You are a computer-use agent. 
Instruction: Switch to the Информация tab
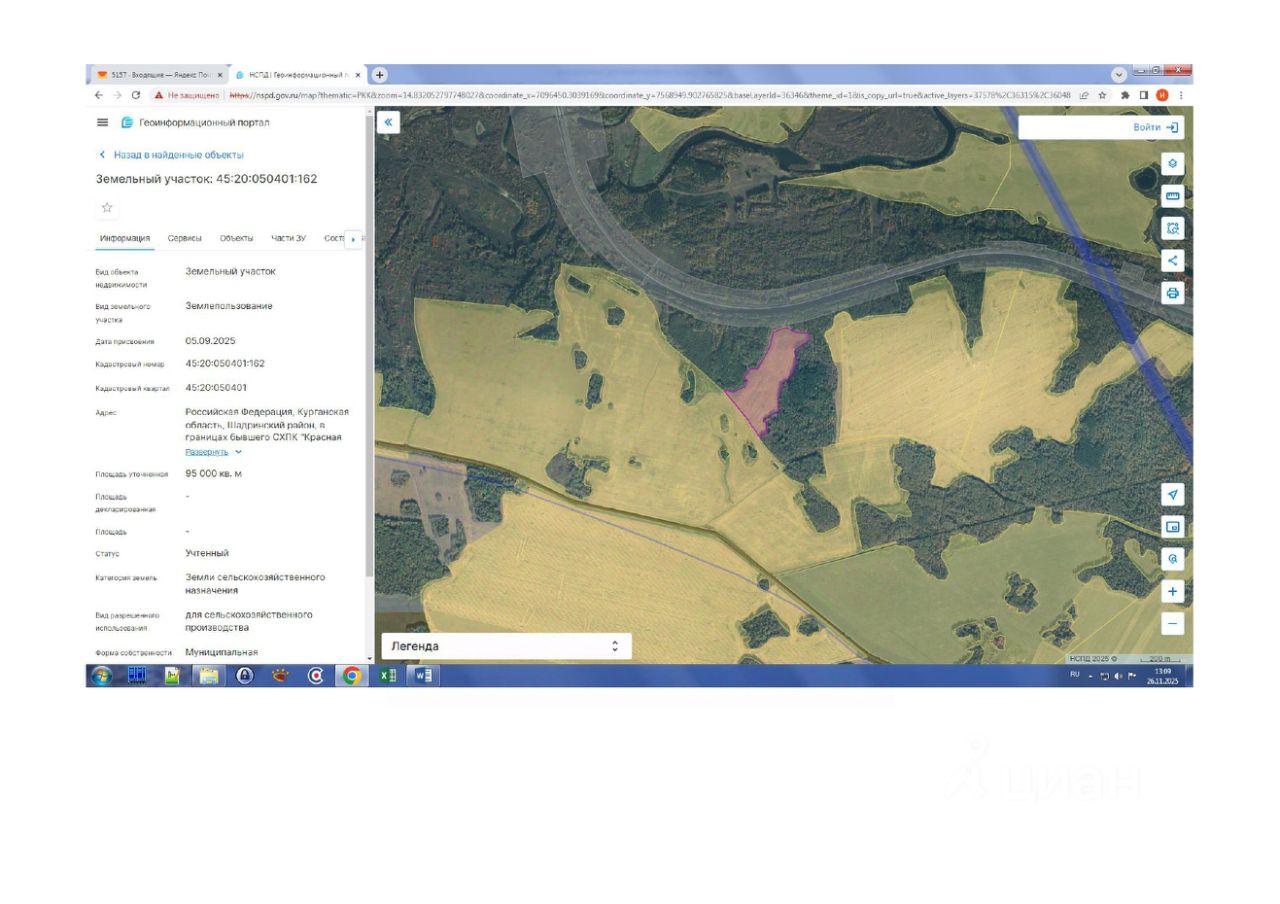click(x=125, y=238)
